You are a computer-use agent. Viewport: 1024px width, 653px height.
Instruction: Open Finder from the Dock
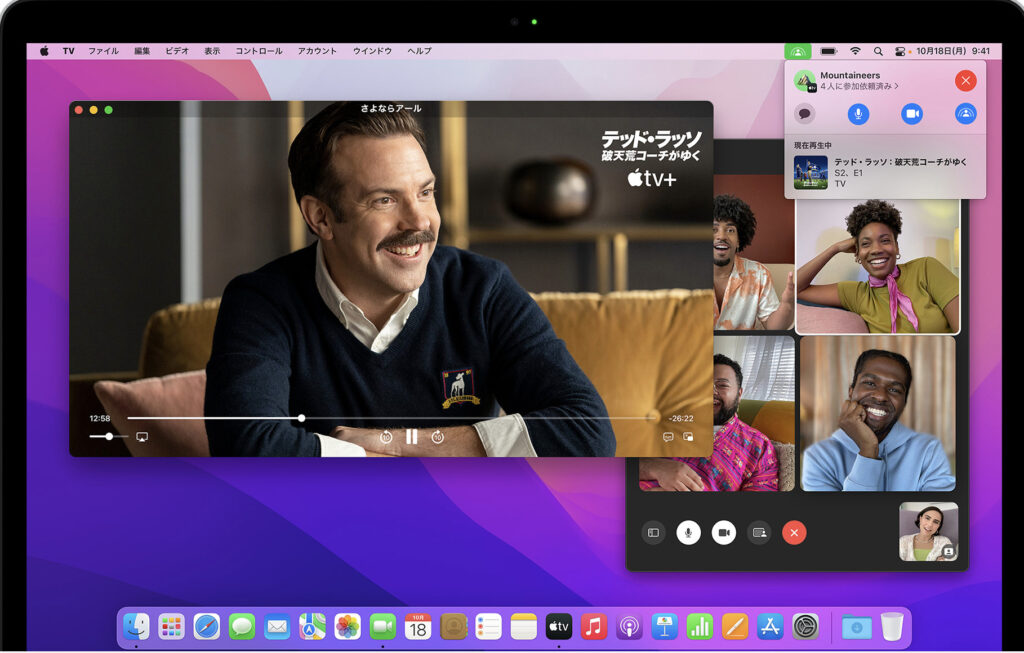136,627
